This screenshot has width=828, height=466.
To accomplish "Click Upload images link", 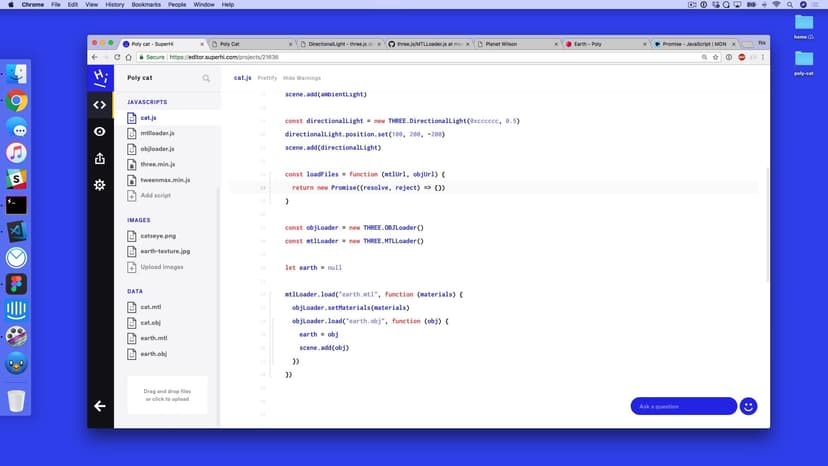I will coord(161,267).
